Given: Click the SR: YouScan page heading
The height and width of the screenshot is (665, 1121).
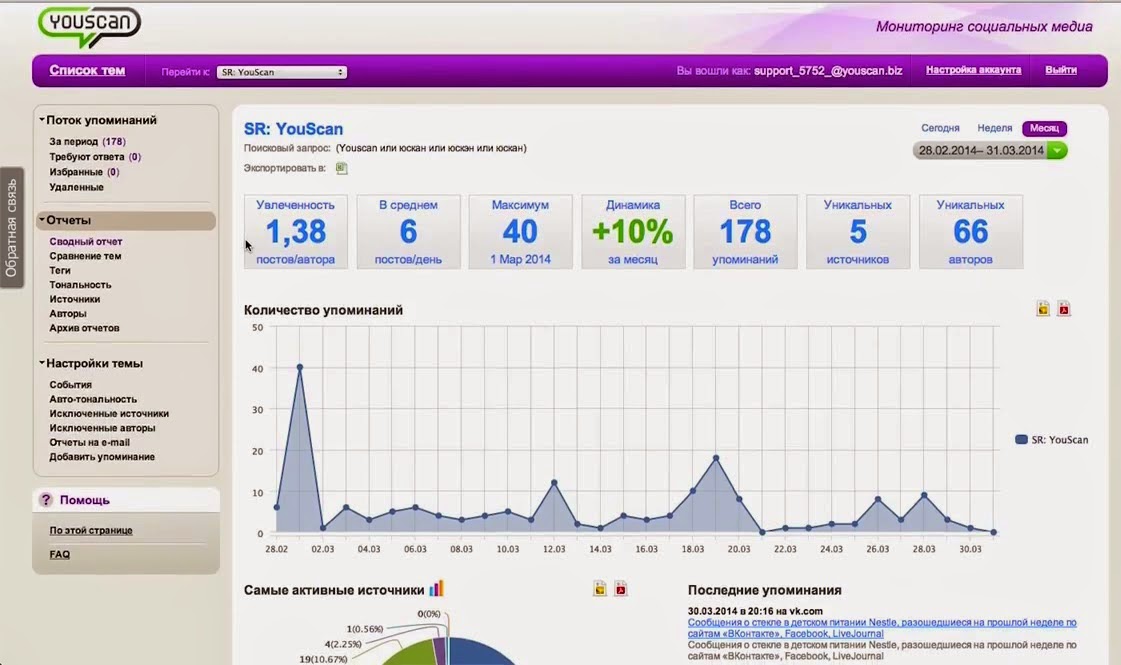Looking at the screenshot, I should point(293,129).
